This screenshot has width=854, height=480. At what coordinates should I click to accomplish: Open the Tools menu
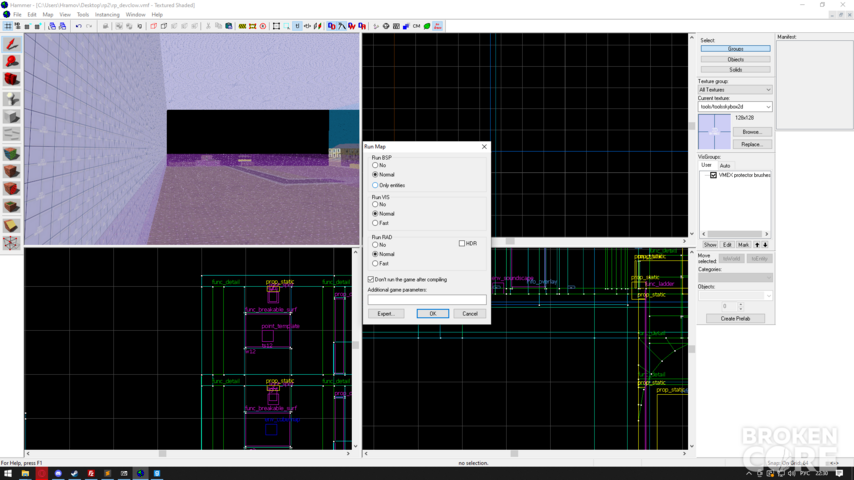point(83,15)
